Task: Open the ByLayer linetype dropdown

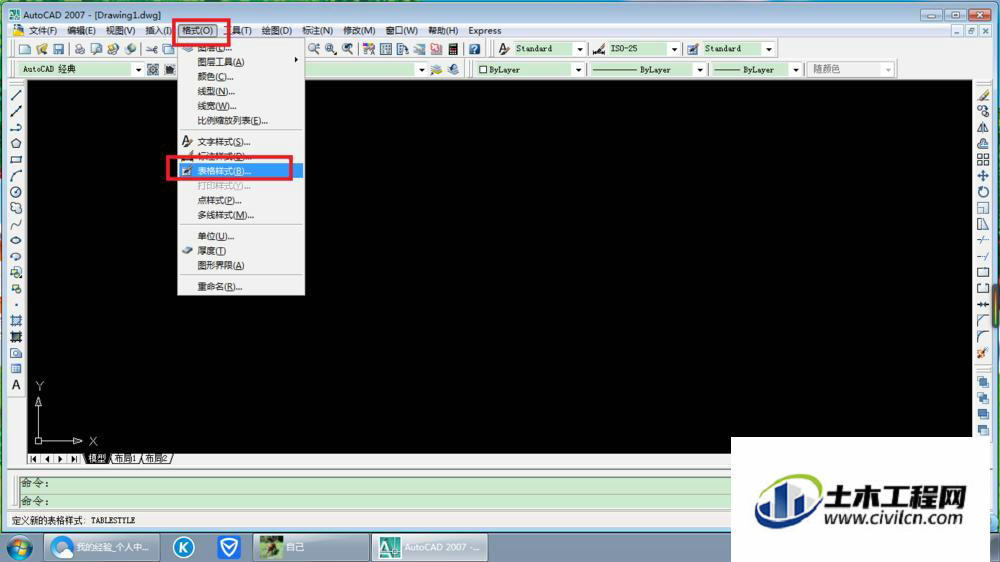Action: tap(699, 70)
